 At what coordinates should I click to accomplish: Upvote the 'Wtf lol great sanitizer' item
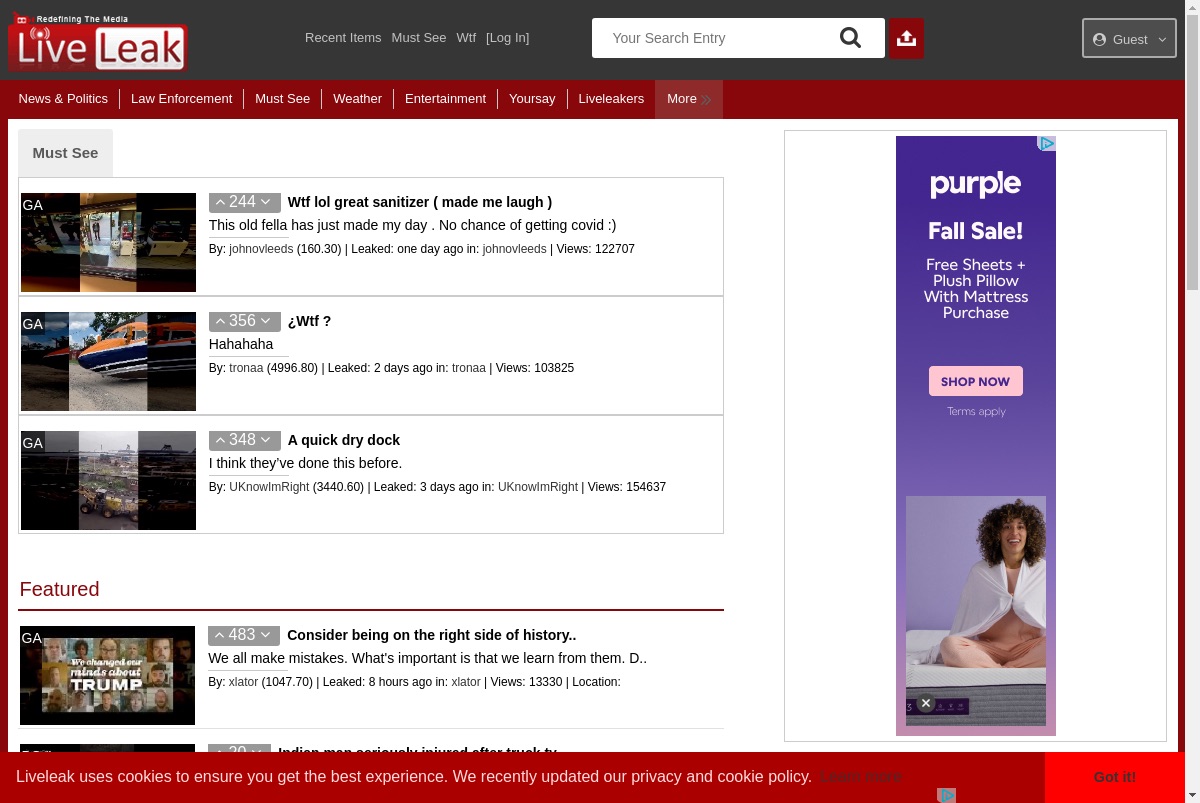click(x=220, y=202)
